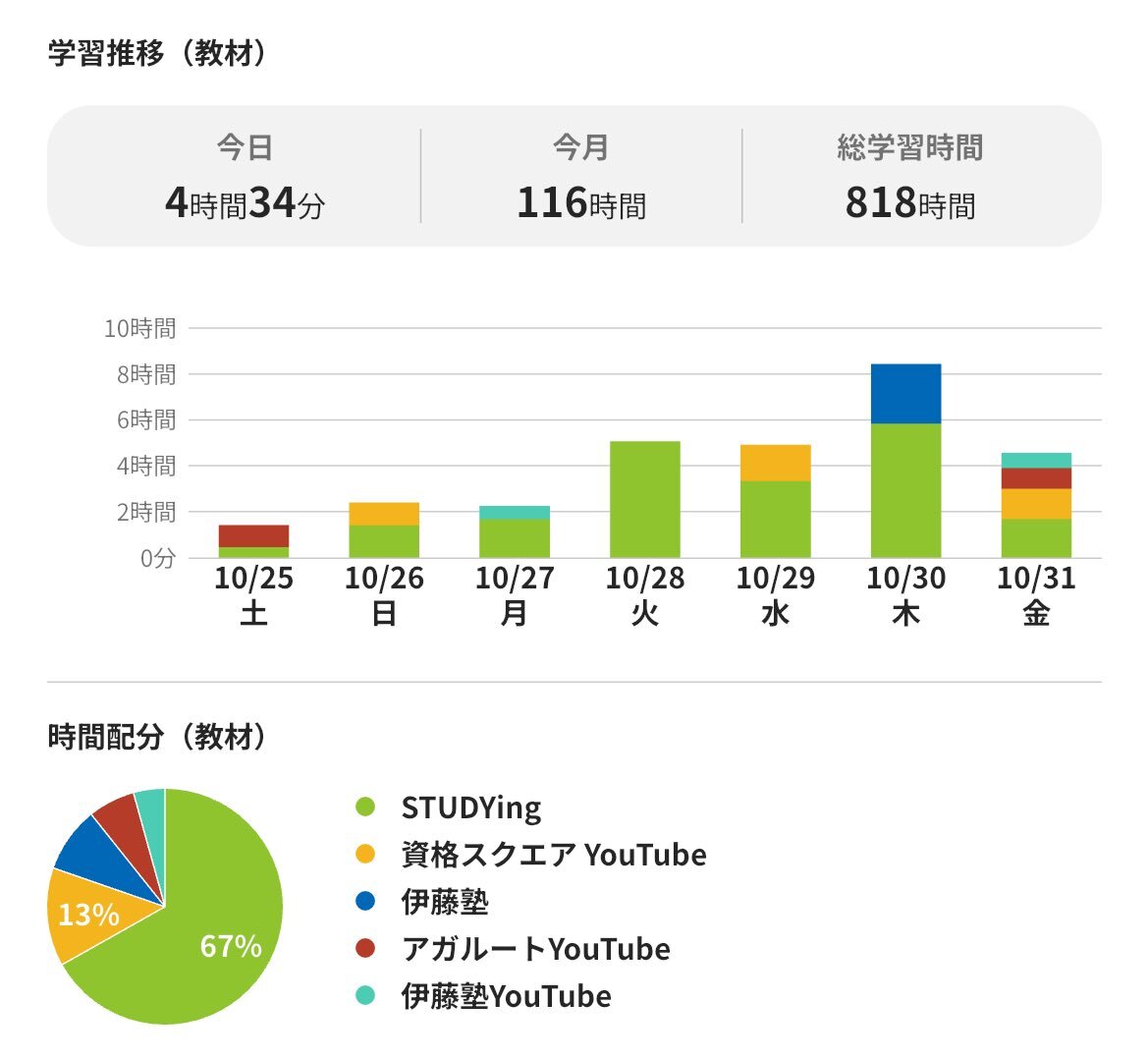
Task: Select the 資格スクエア YouTube legend label
Action: pyautogui.click(x=553, y=855)
